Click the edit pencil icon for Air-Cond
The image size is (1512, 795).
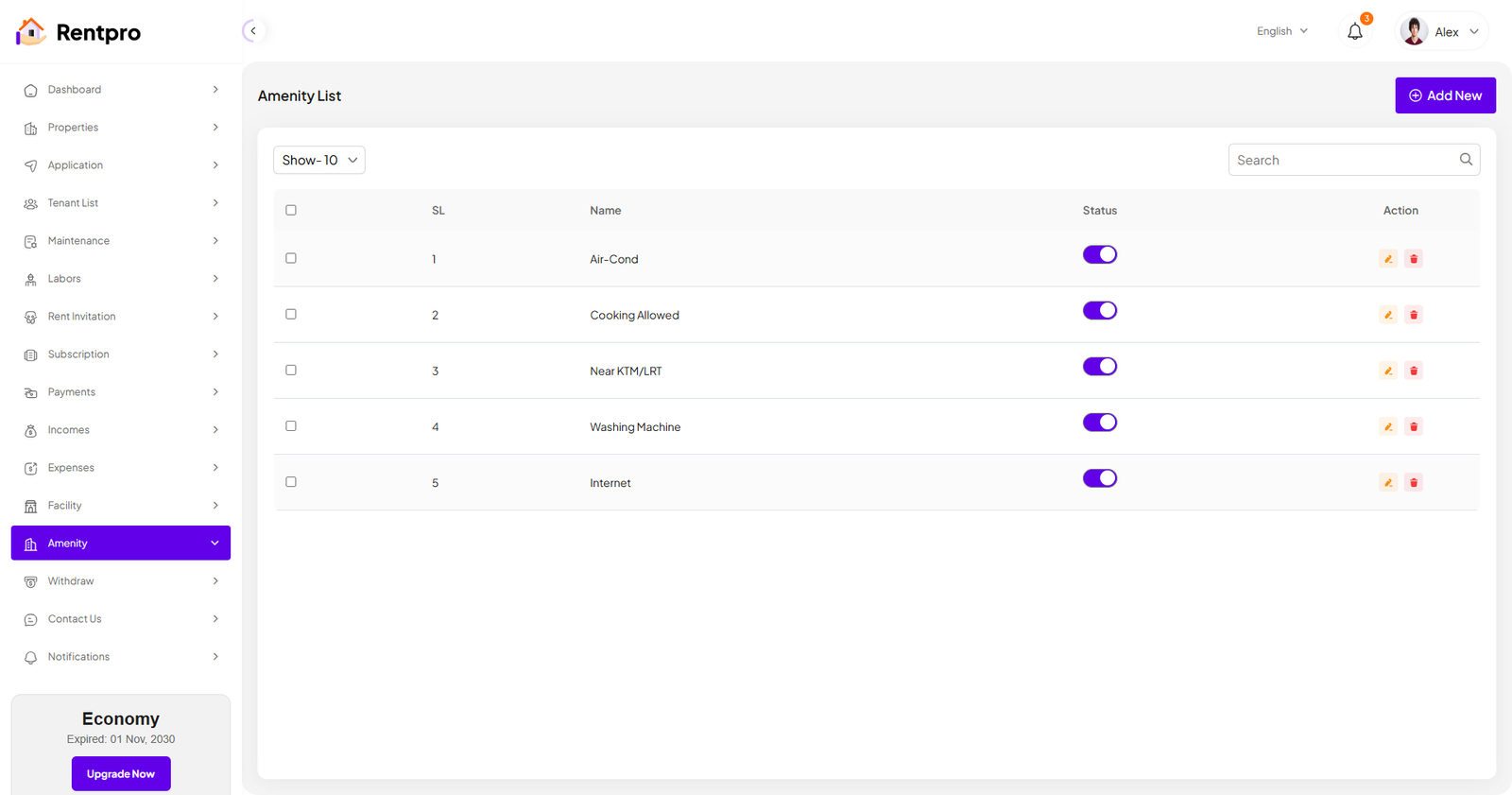coord(1387,259)
